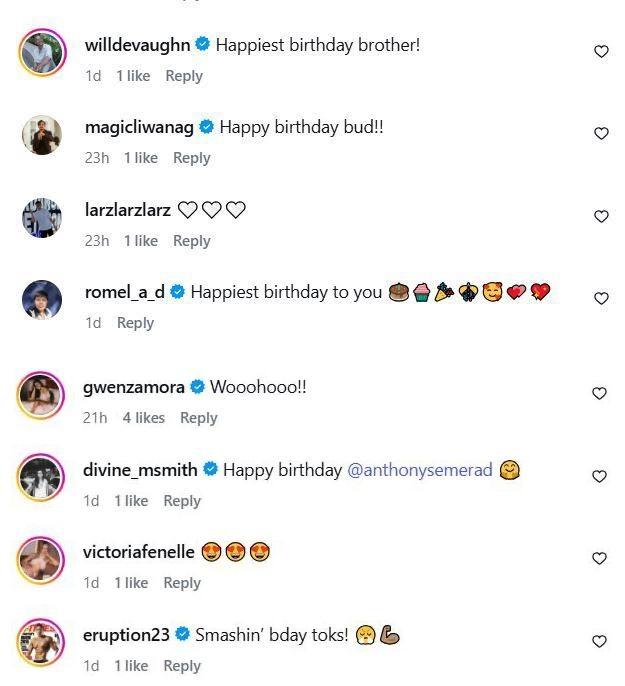This screenshot has width=625, height=686.
Task: Like willdevaughn's comment with the heart
Action: coord(601,51)
